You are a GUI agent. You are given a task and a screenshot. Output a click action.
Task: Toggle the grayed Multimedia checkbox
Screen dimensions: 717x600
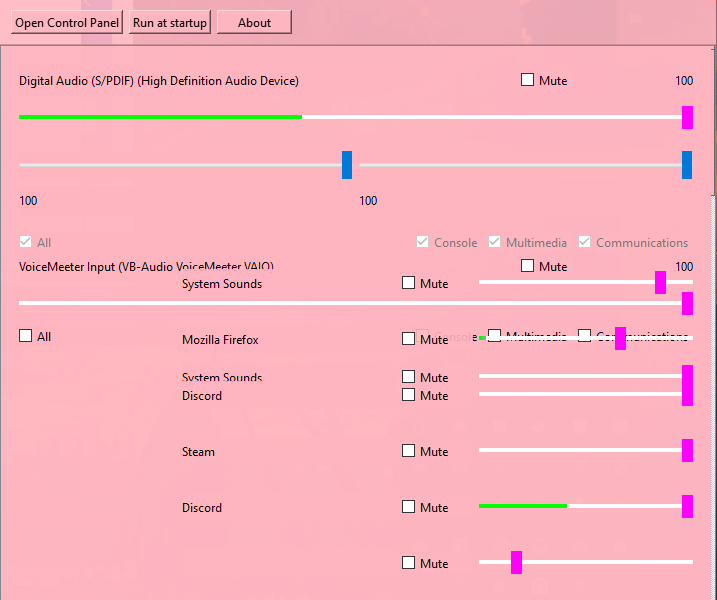point(494,242)
